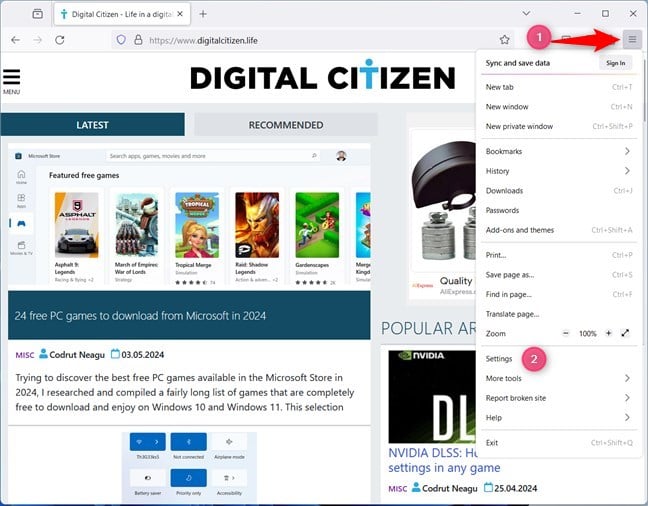Viewport: 648px width, 506px height.
Task: Zoom in with the plus button
Action: pyautogui.click(x=608, y=333)
